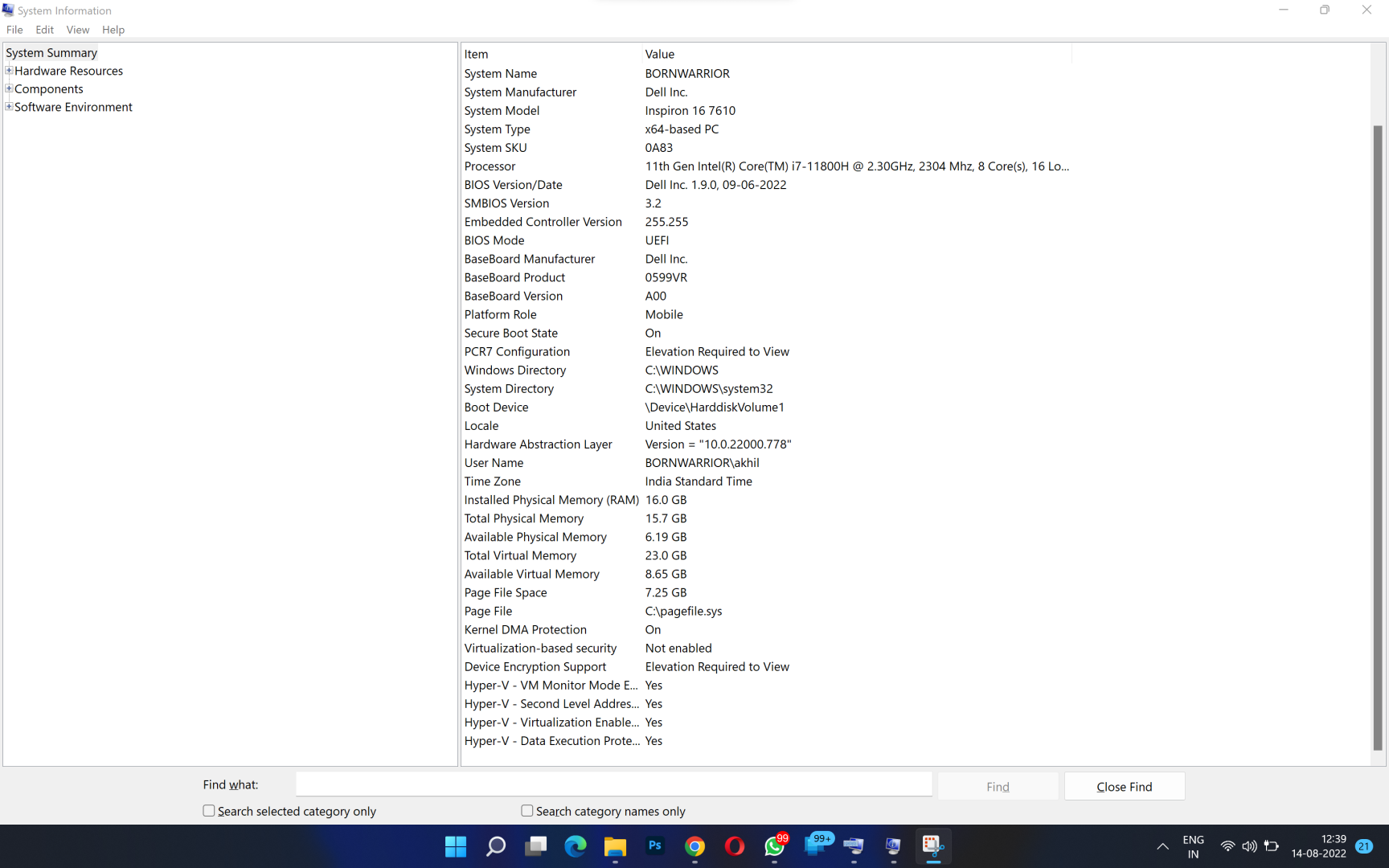Select the Platform Role row
Screen dimensions: 1389x868
(x=766, y=315)
